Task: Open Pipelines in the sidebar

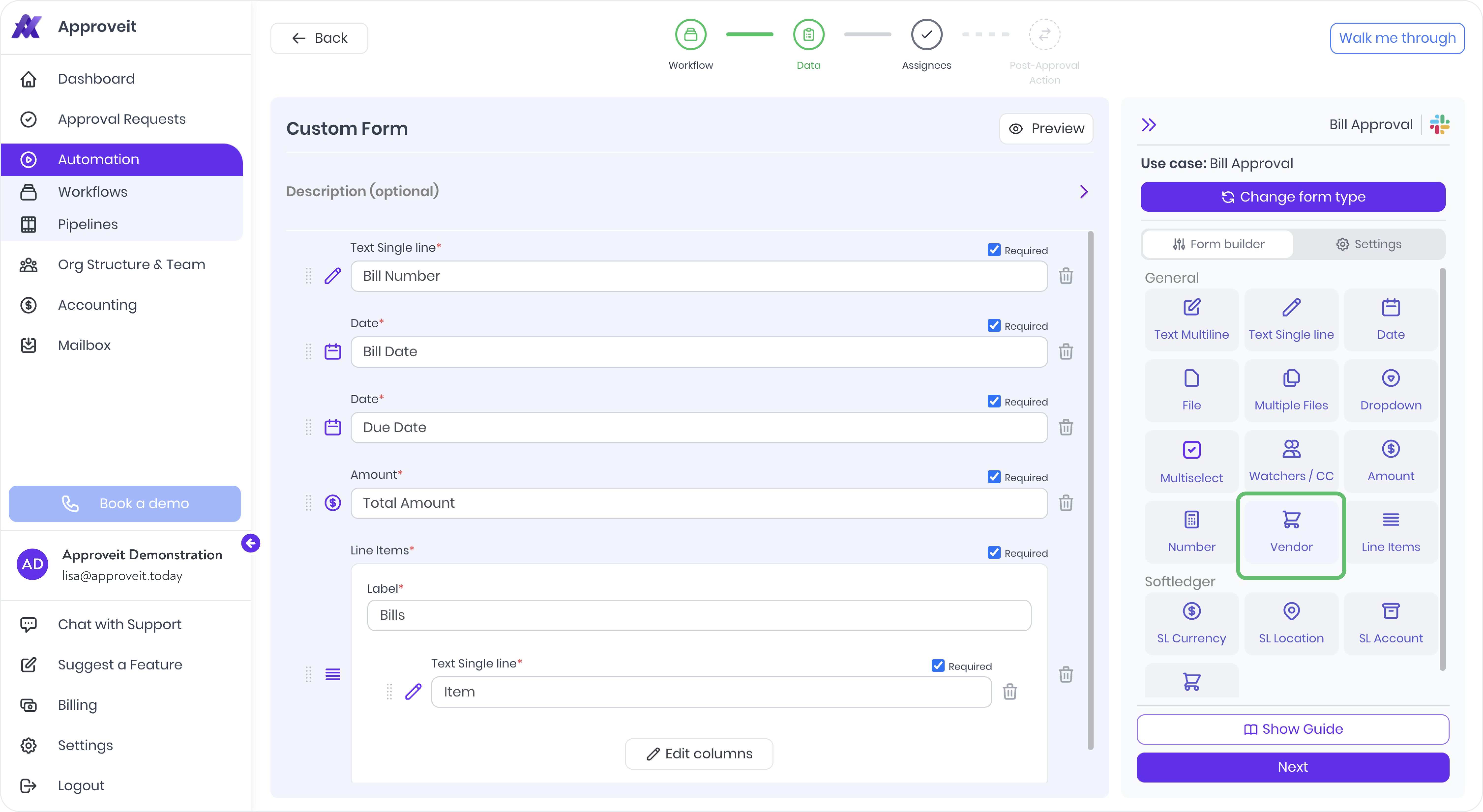Action: [x=88, y=224]
